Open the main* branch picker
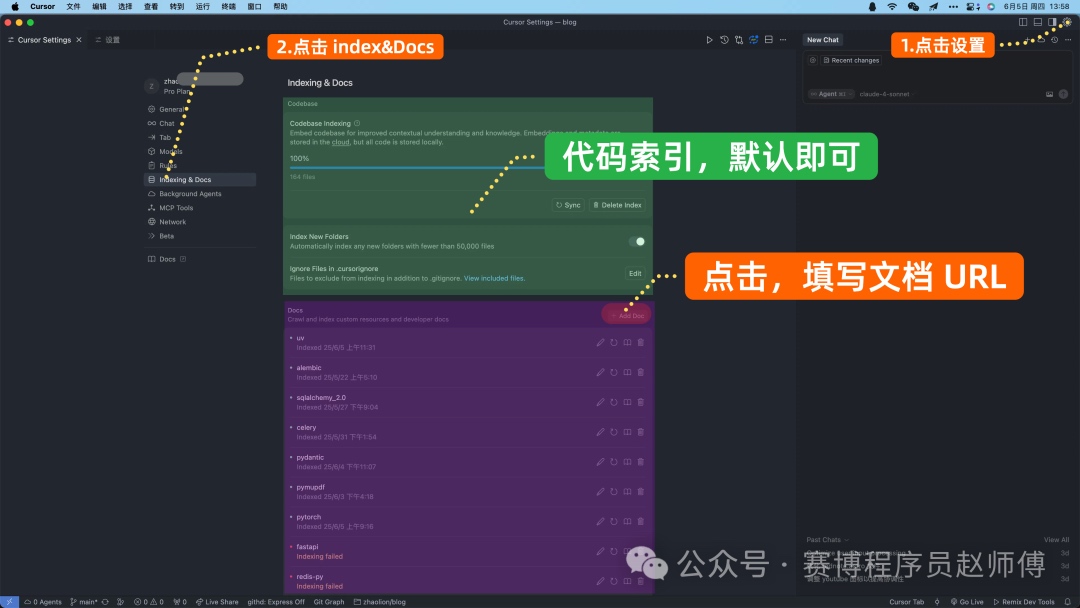This screenshot has height=608, width=1080. 84,602
